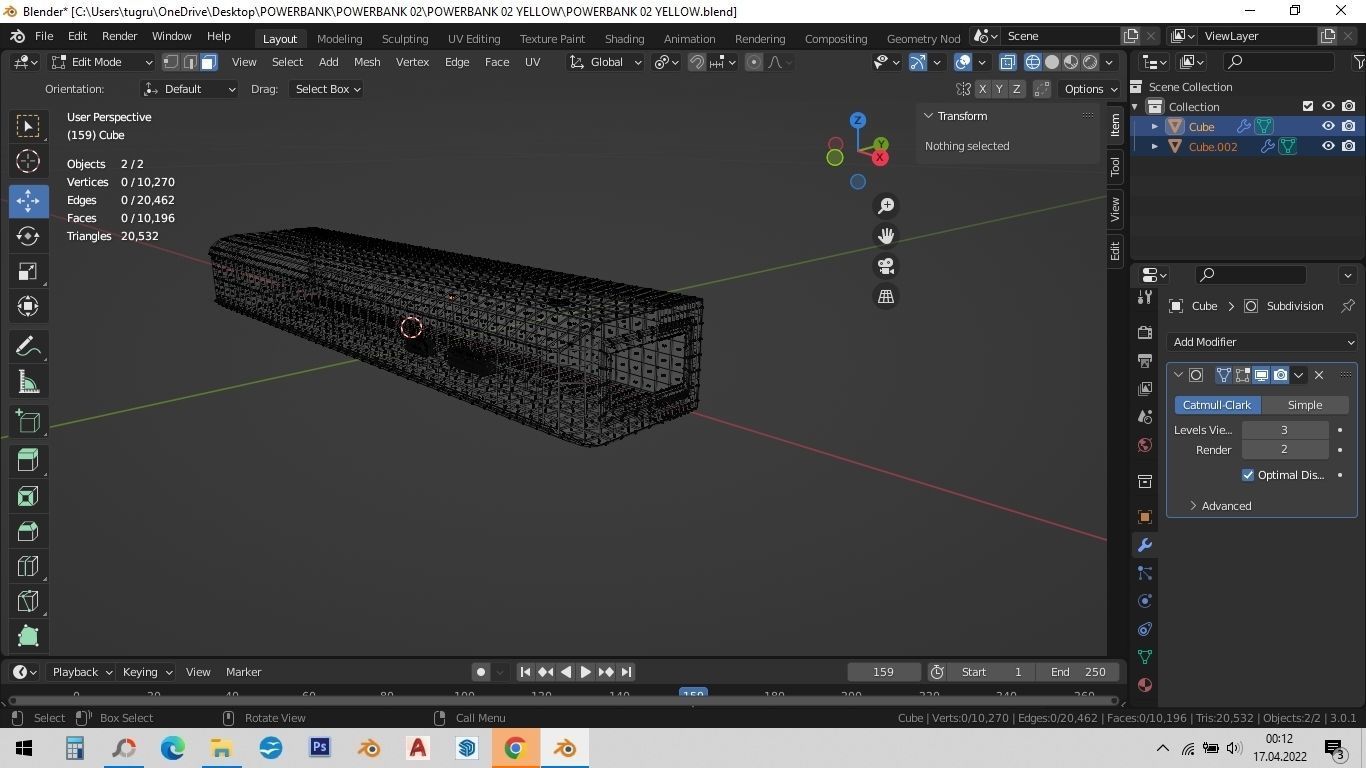Open the Options dropdown

1090,89
